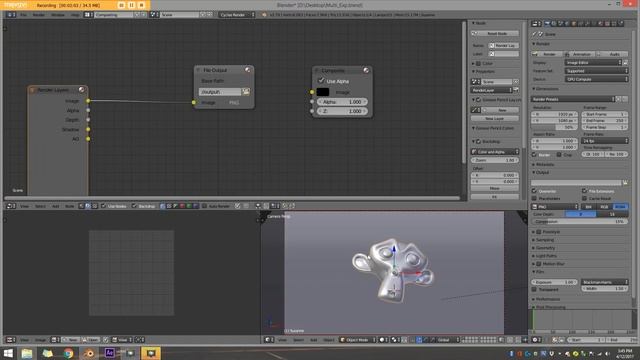Expand the Metadata panel
The image size is (640, 360).
pyautogui.click(x=545, y=164)
